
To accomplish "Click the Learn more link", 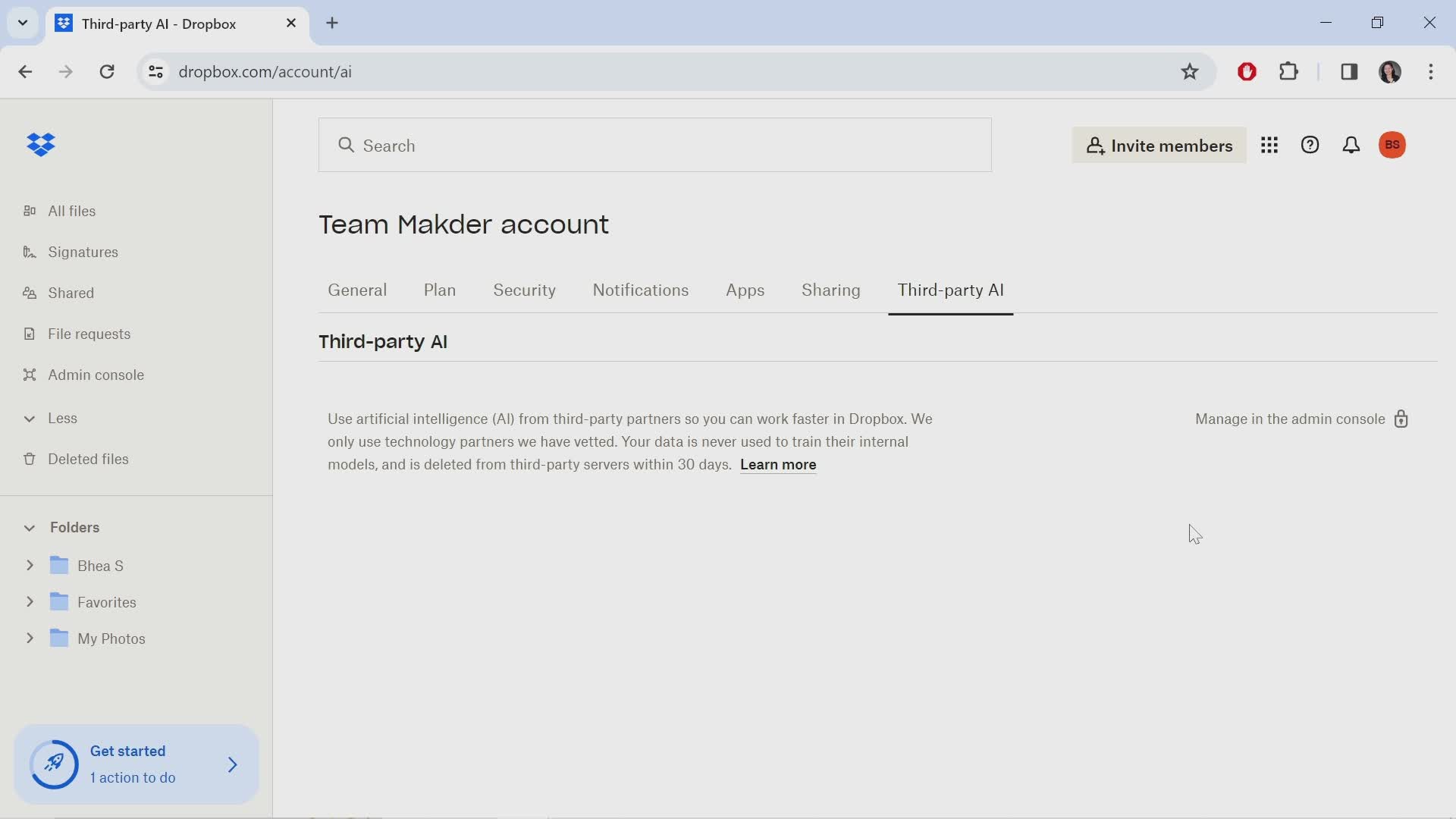I will [x=778, y=464].
